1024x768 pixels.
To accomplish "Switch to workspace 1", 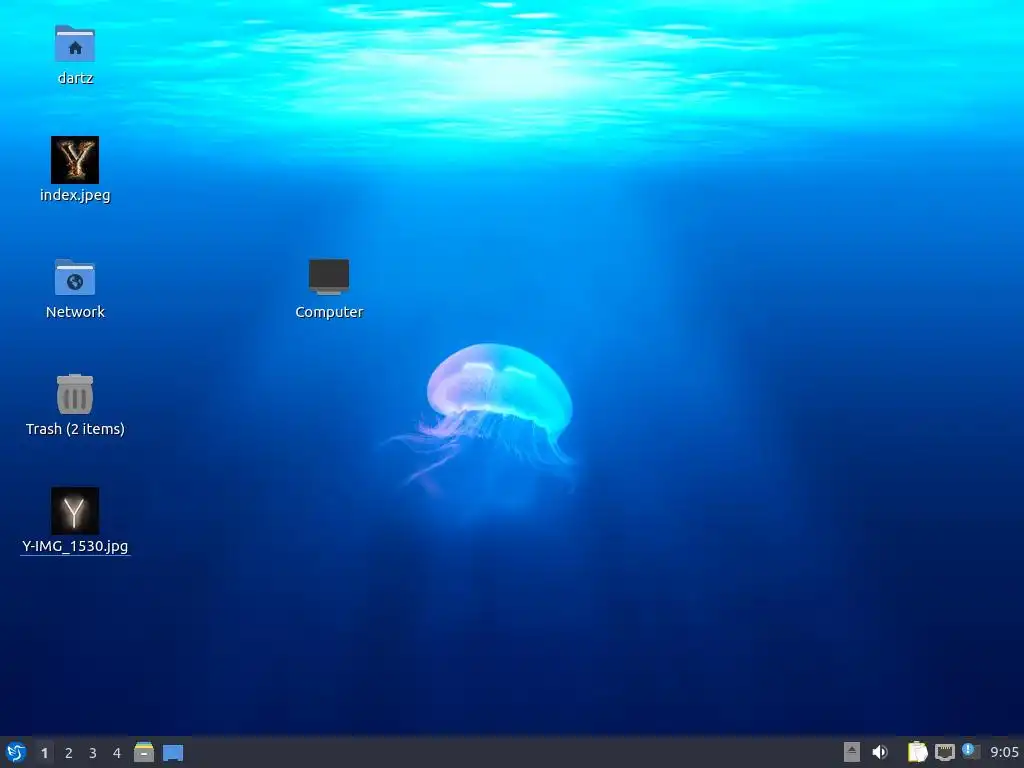I will coord(44,753).
